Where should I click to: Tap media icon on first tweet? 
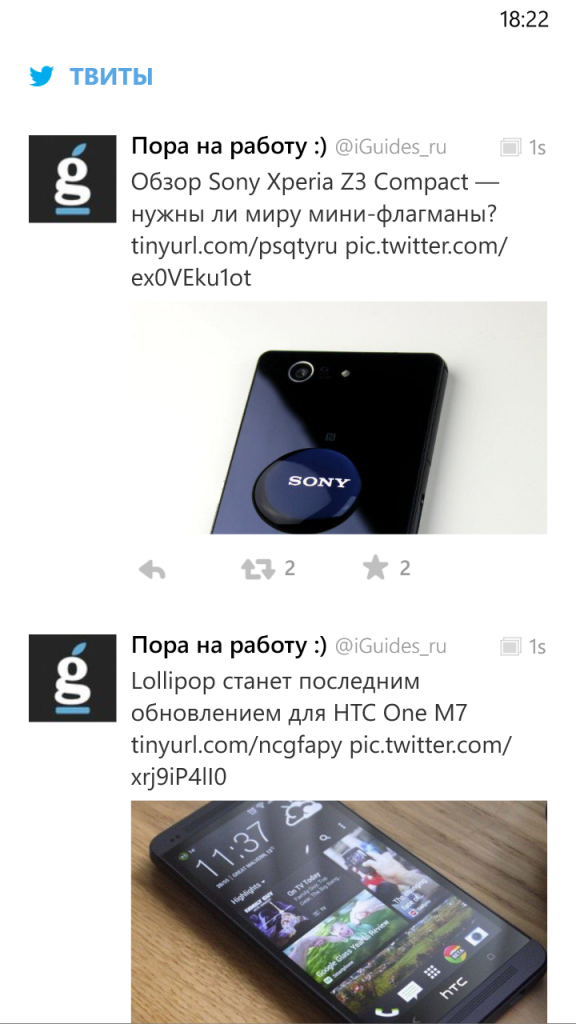pos(509,148)
